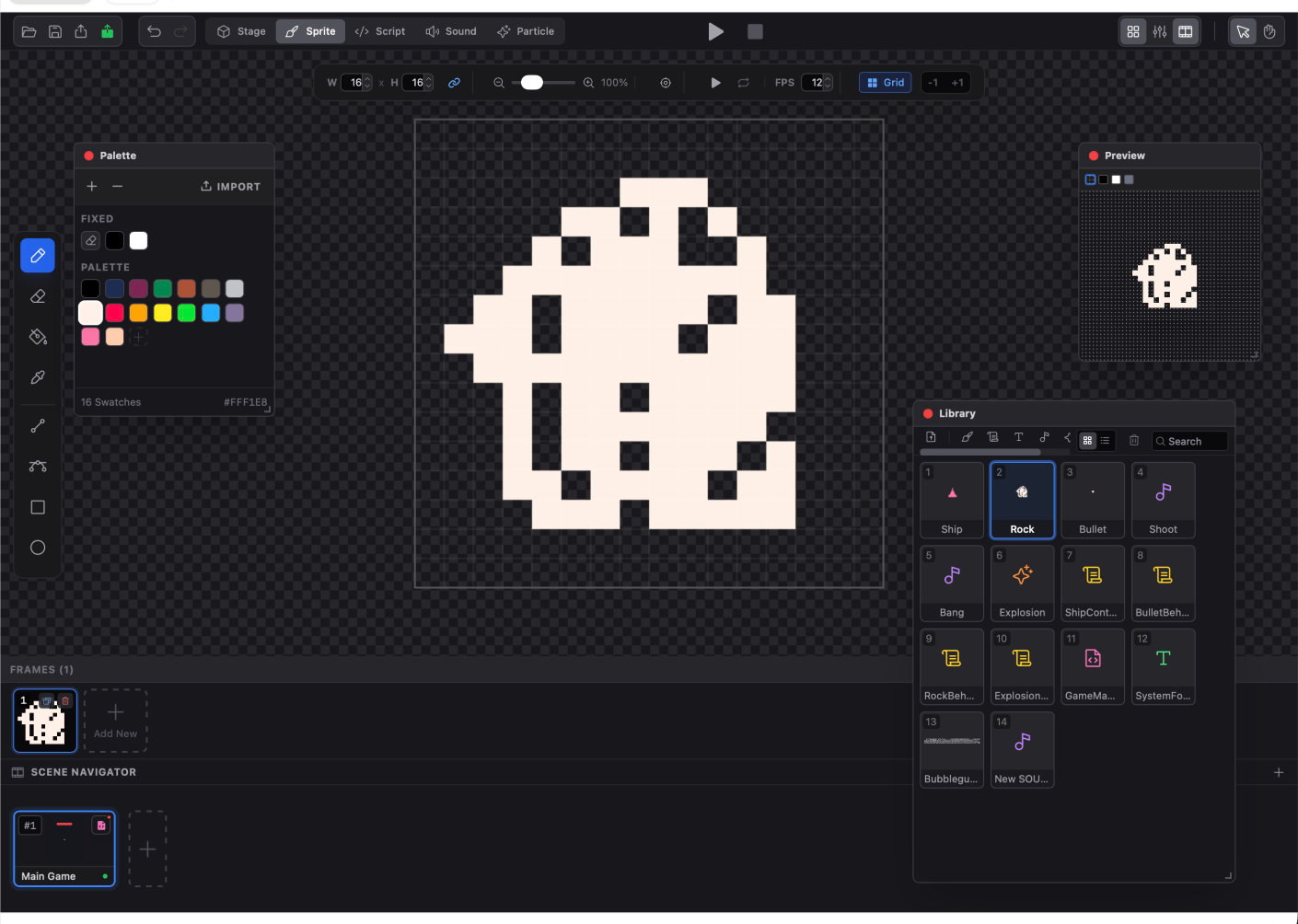
Task: Click the green publish upload icon
Action: [x=107, y=31]
